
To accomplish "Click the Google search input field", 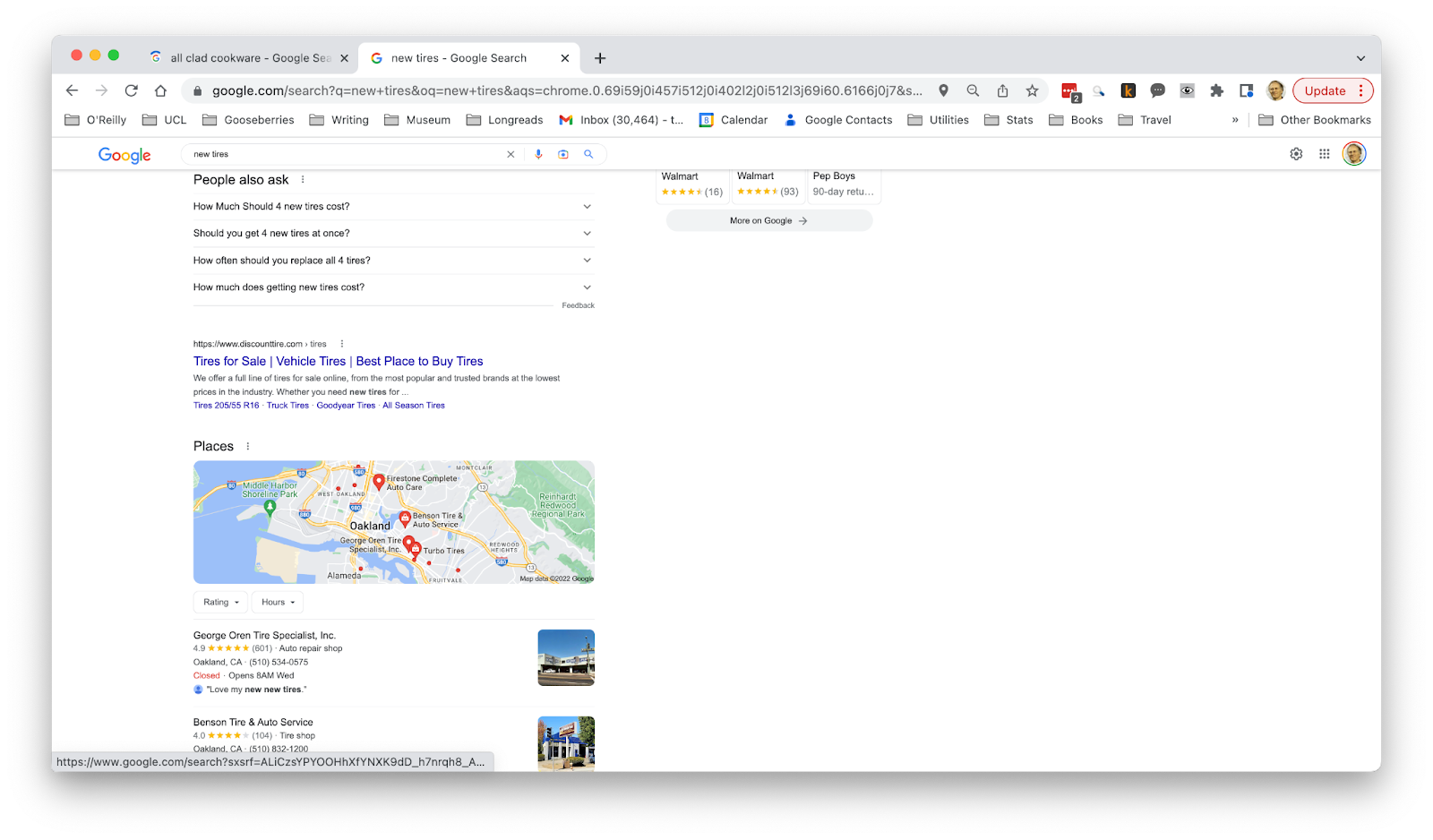I will click(x=347, y=154).
